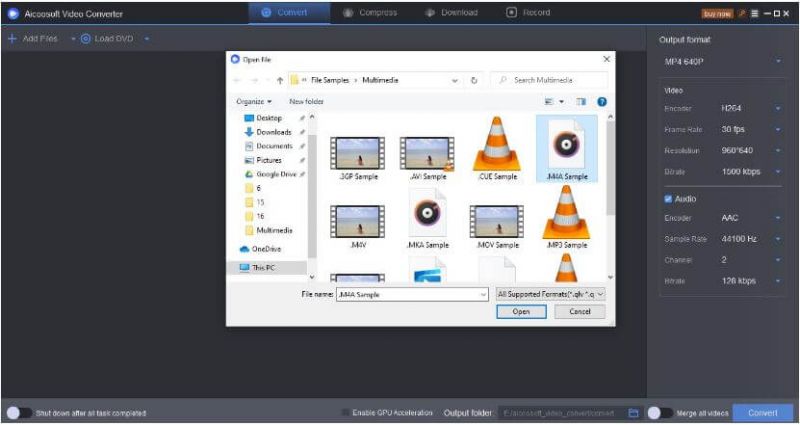This screenshot has height=425, width=800.
Task: Click Add Files
Action: coord(33,39)
